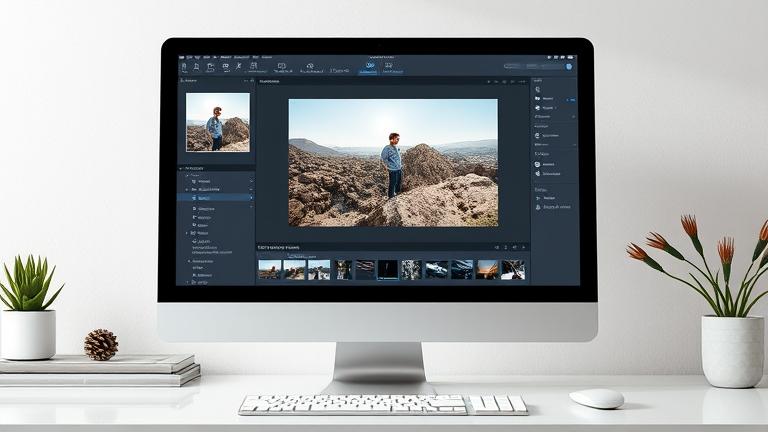Screen dimensions: 768x432
Task: Select the last filmstrip thumbnail with snowy scene
Action: (513, 270)
